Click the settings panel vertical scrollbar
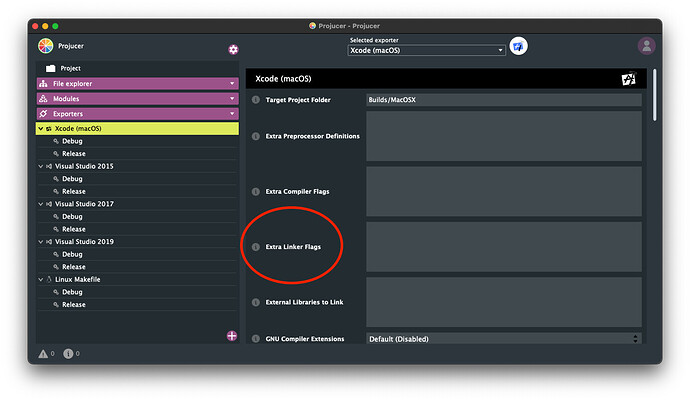This screenshot has width=690, height=400. coord(654,95)
